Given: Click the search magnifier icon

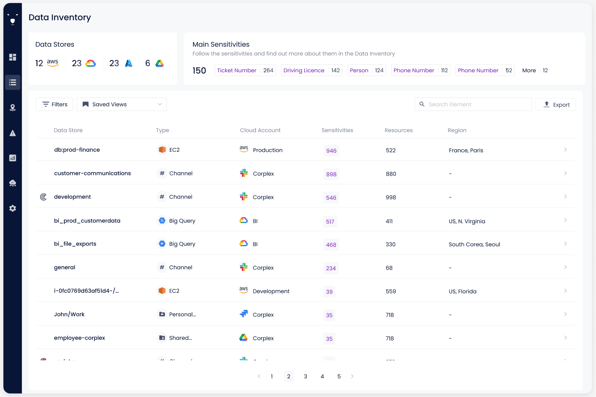Looking at the screenshot, I should point(422,104).
